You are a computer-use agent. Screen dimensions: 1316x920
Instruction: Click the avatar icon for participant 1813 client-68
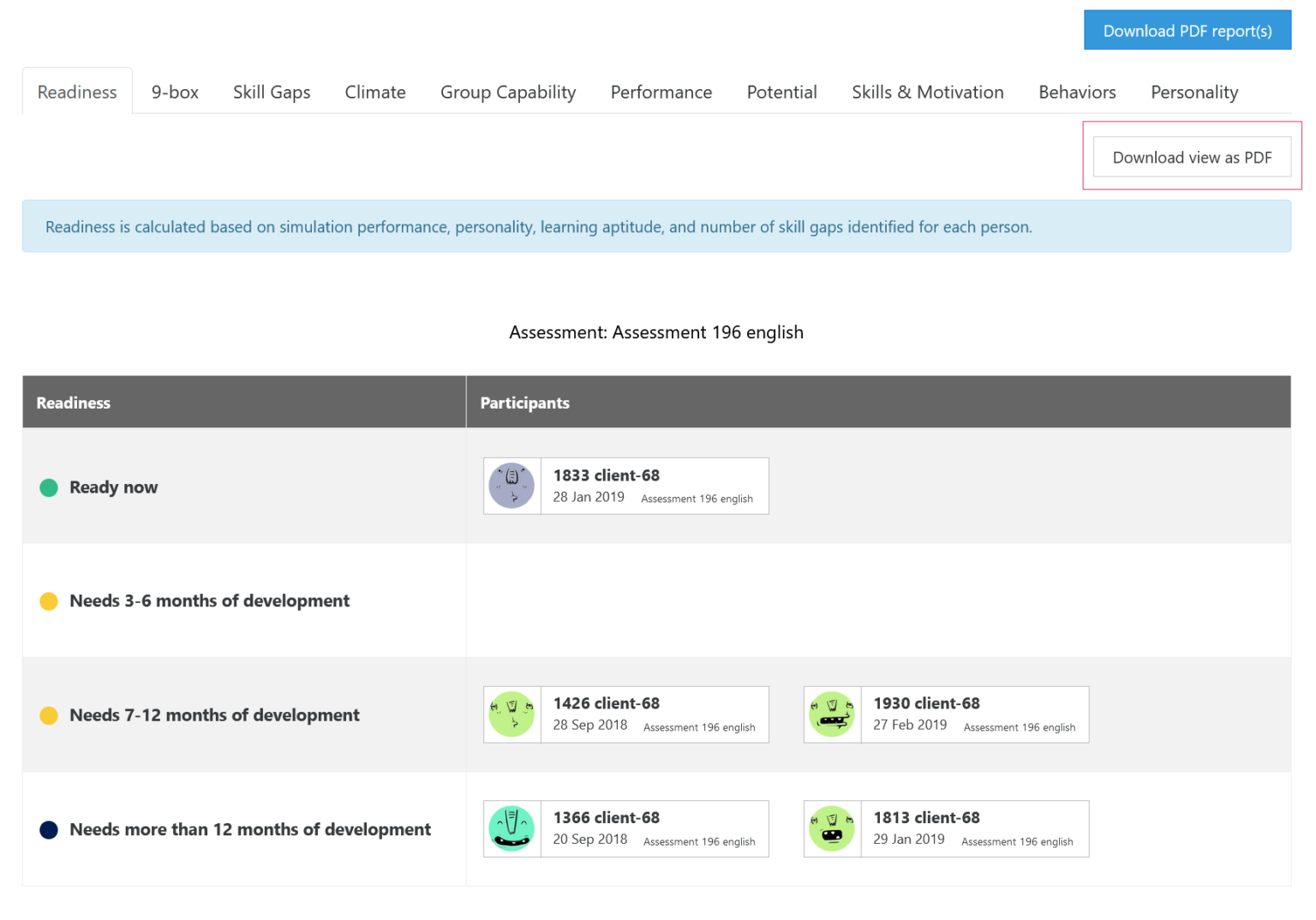(831, 828)
